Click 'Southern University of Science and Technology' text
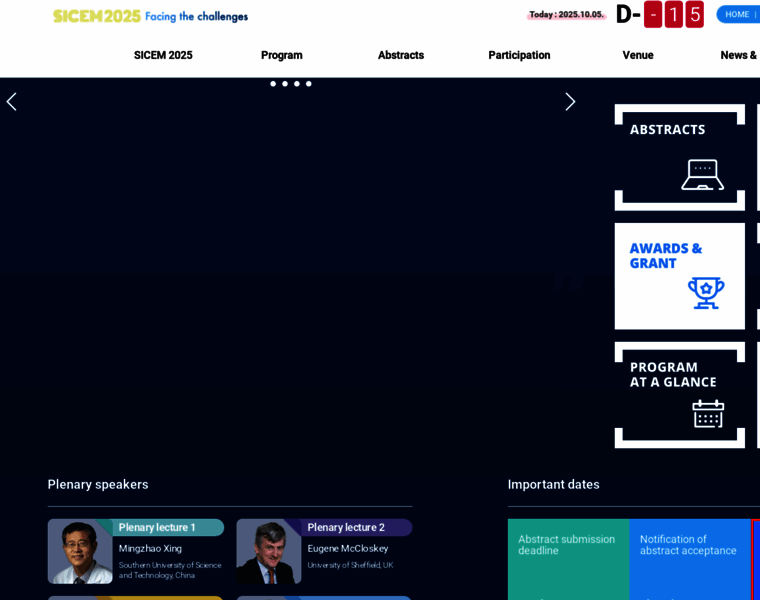Screen dimensions: 760x600 (170, 570)
